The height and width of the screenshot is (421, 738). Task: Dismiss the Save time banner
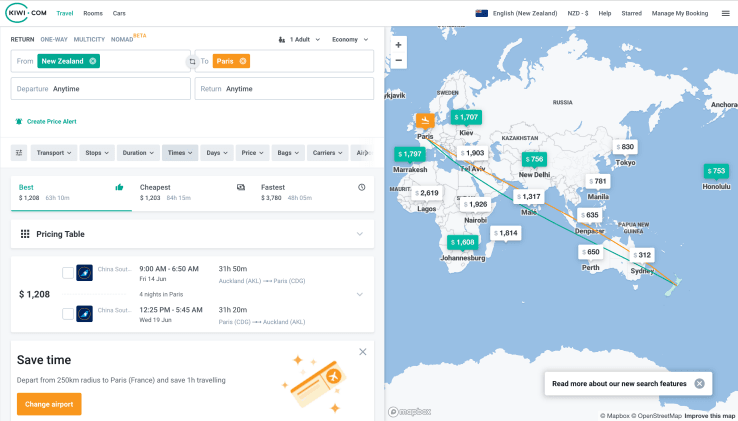pyautogui.click(x=363, y=352)
